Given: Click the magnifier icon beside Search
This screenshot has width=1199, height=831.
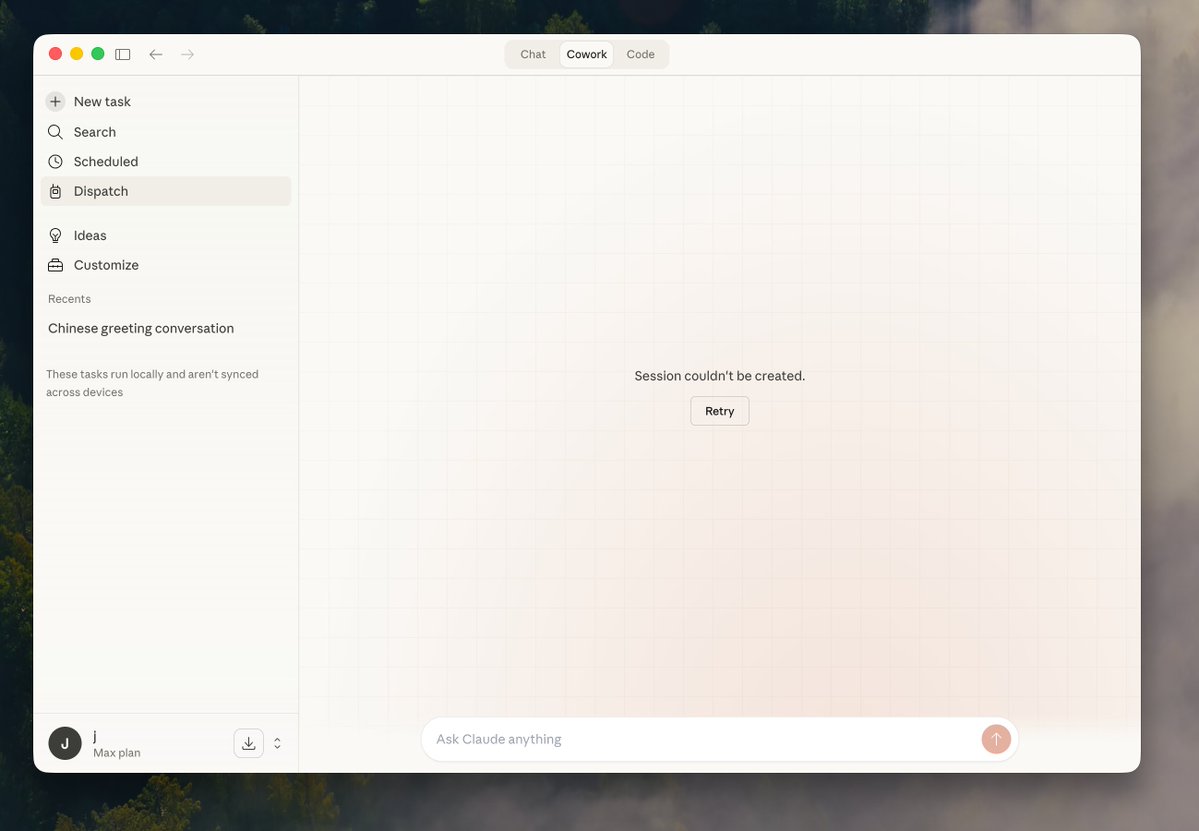Looking at the screenshot, I should (x=55, y=132).
